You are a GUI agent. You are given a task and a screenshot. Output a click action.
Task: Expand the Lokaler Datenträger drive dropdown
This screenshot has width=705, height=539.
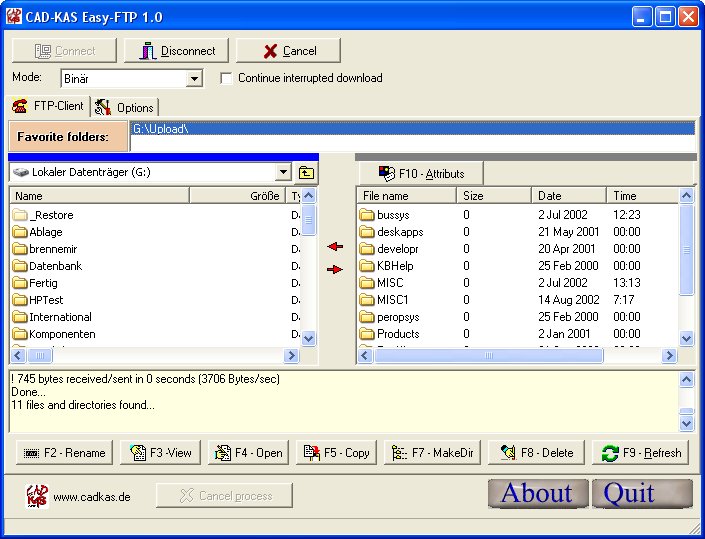pyautogui.click(x=283, y=173)
